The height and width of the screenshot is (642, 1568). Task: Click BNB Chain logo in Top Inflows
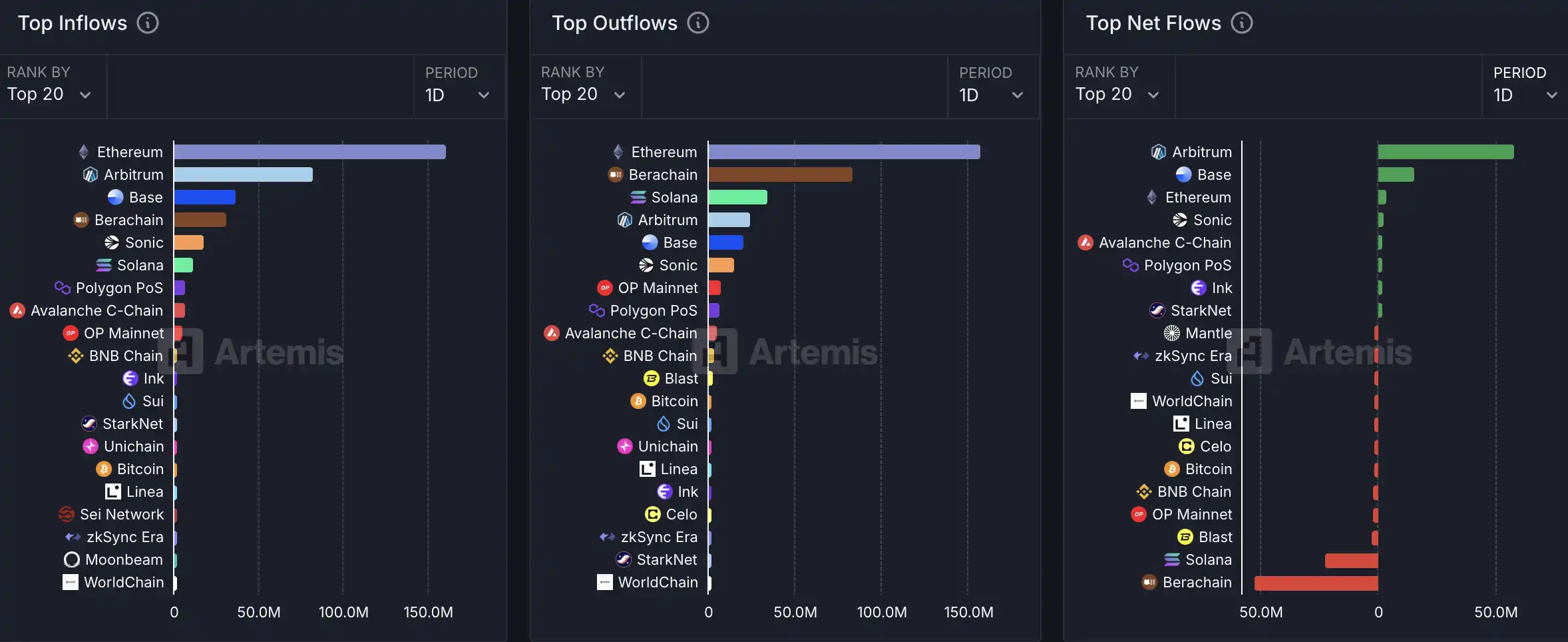click(x=76, y=356)
